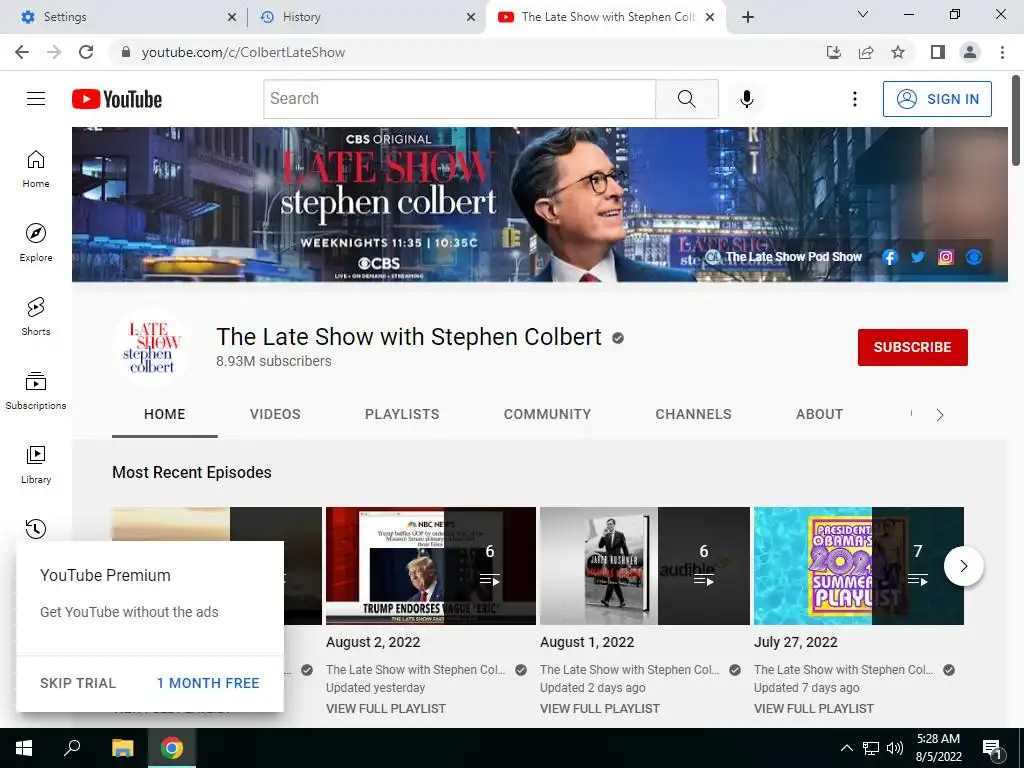Click 1 MONTH FREE offer

pos(208,683)
